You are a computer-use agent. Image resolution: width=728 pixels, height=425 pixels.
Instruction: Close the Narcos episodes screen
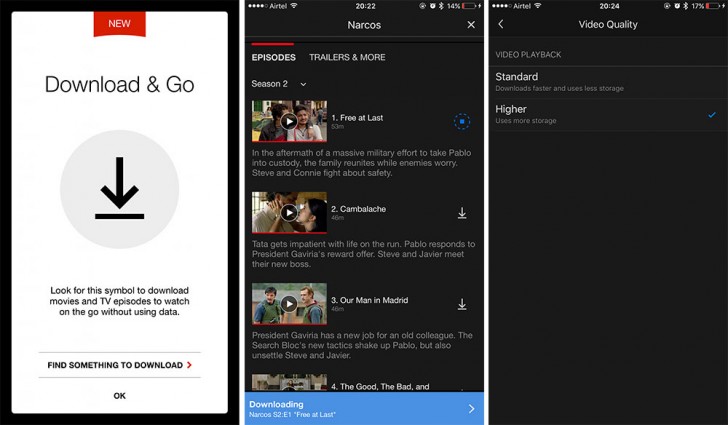point(471,25)
